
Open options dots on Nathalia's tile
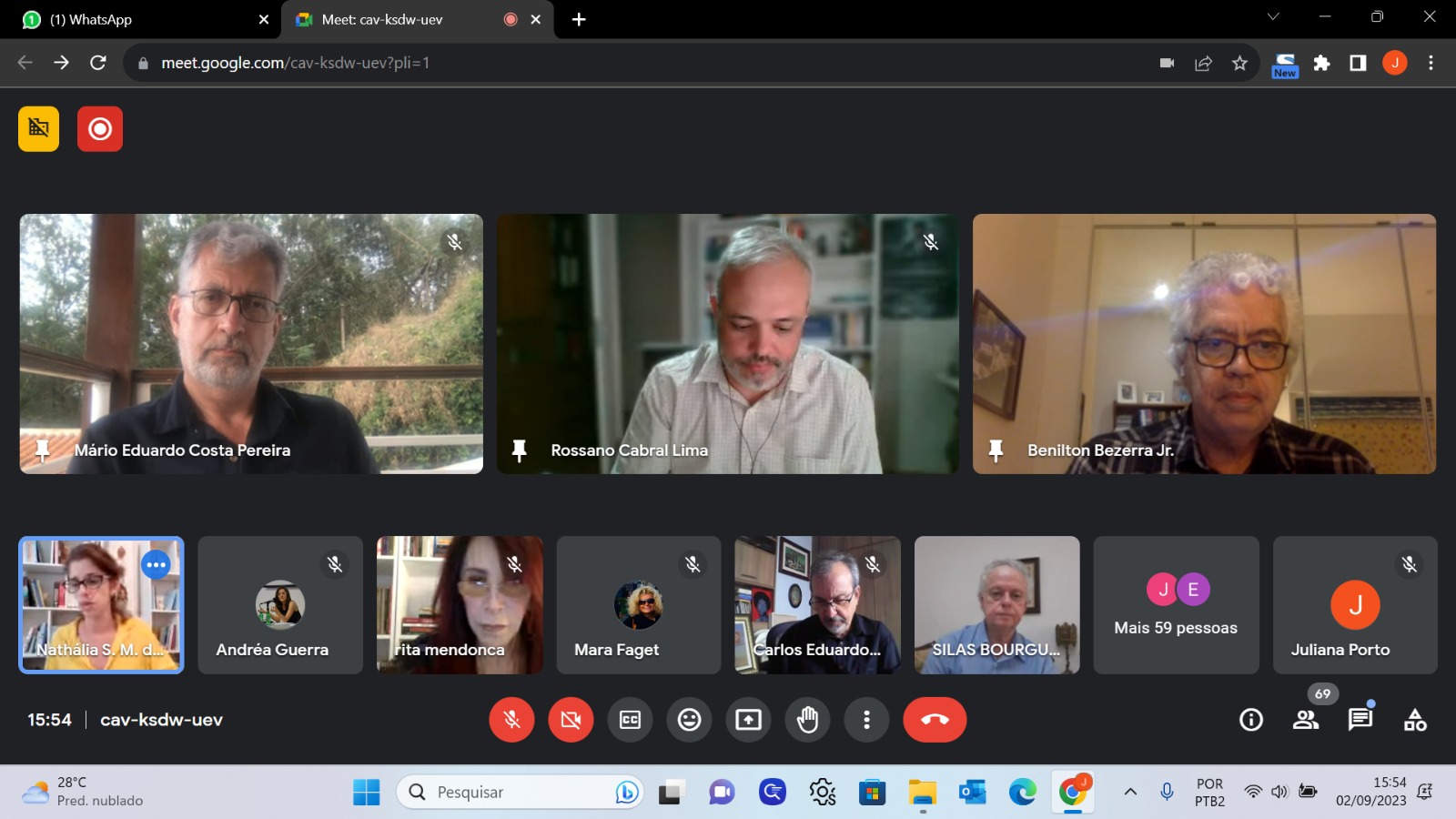157,565
